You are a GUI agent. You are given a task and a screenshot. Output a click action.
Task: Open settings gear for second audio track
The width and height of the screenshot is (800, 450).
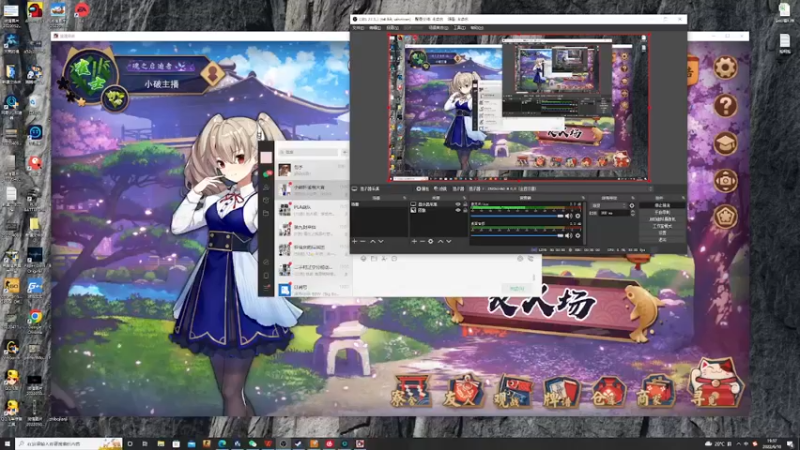(x=578, y=236)
